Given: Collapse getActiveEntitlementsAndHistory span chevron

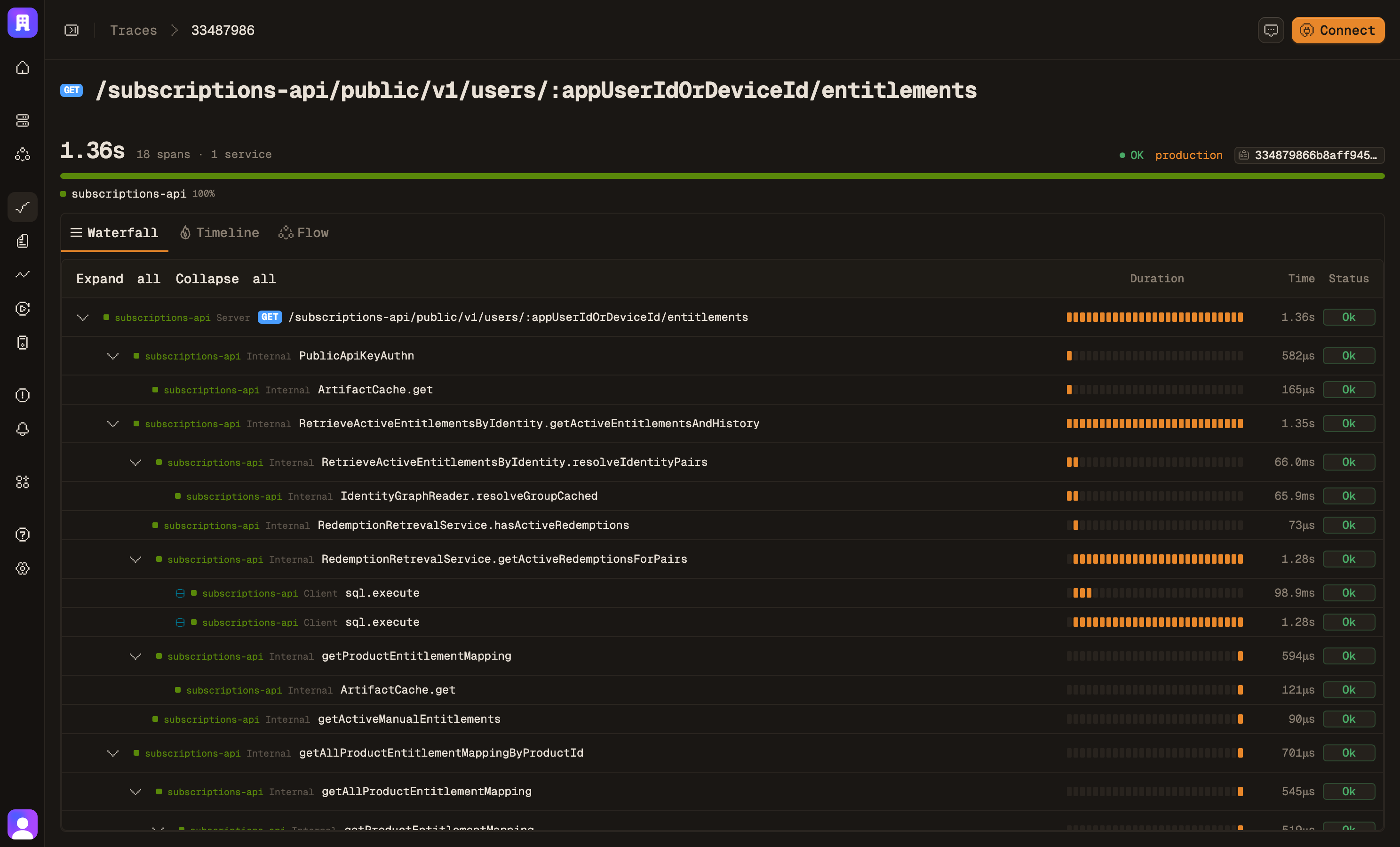Looking at the screenshot, I should (113, 423).
